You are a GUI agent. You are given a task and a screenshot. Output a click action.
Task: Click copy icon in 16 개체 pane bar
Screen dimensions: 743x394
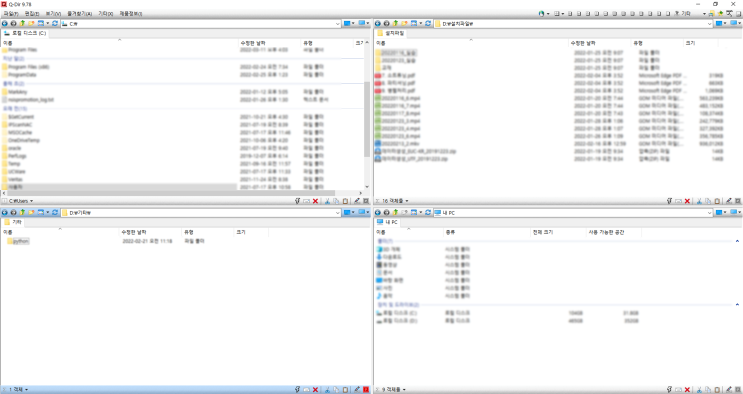pyautogui.click(x=708, y=201)
